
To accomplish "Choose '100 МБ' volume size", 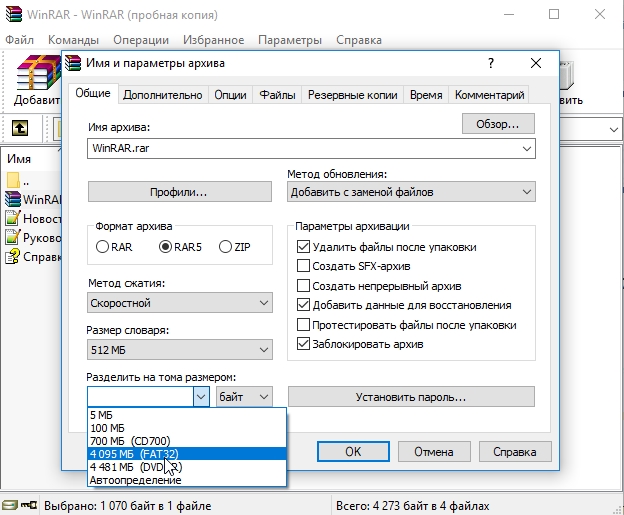I will [x=187, y=428].
